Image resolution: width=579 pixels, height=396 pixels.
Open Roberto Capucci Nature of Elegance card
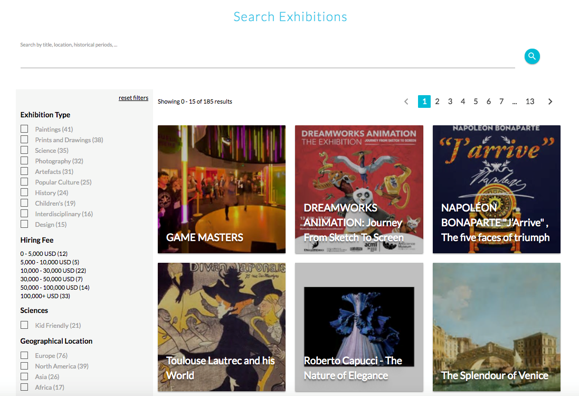click(x=359, y=327)
